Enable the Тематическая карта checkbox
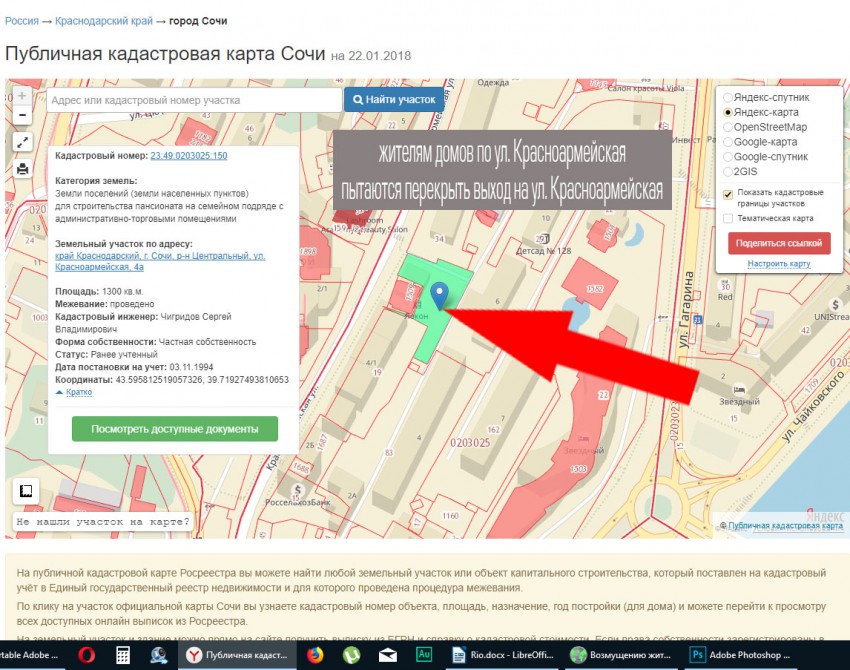 (x=728, y=218)
